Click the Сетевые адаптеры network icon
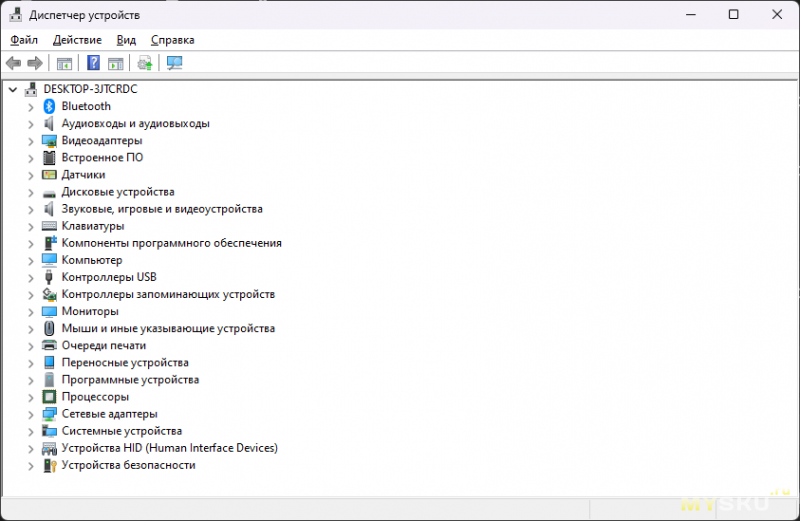 49,414
